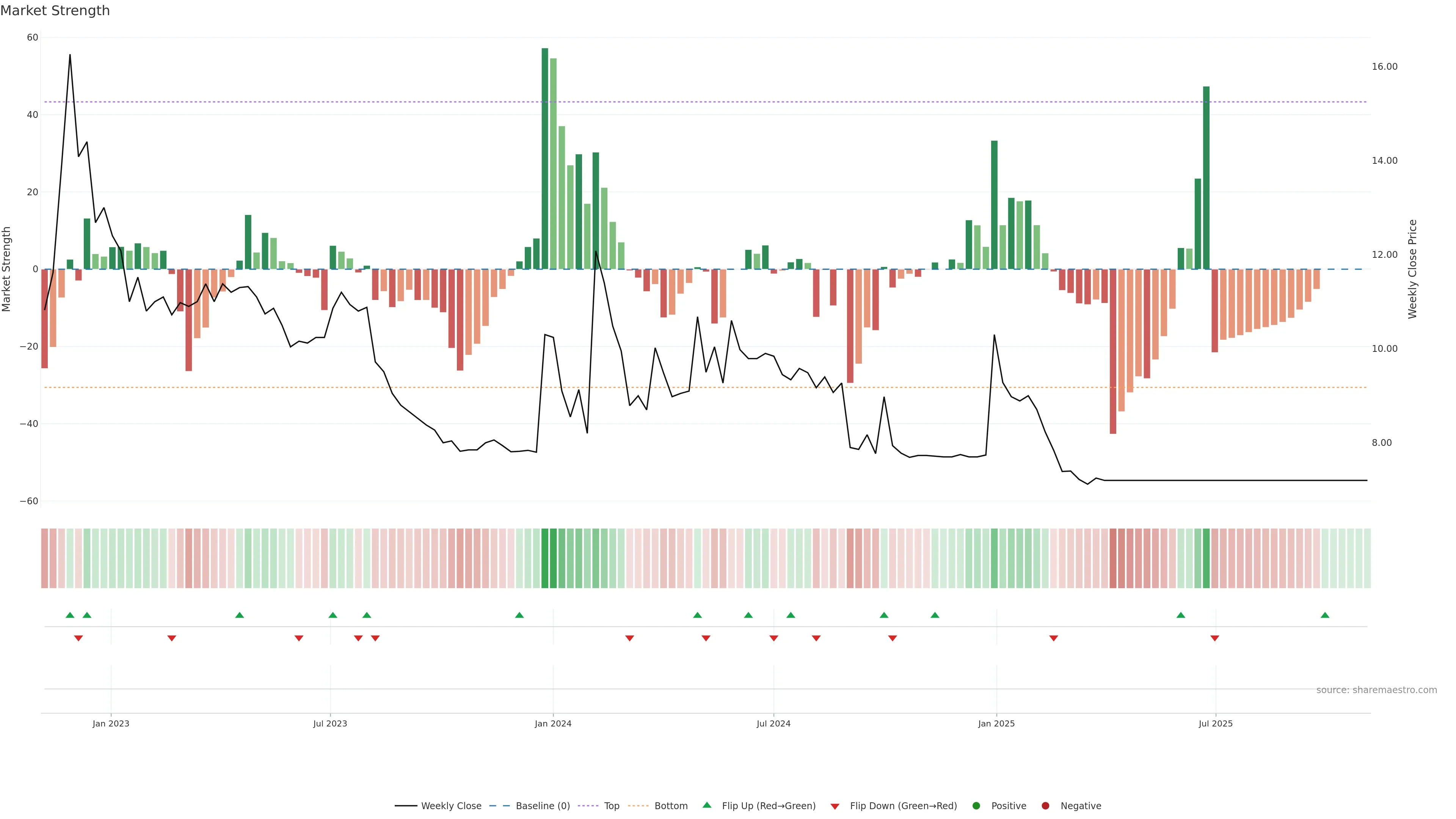Click the first green flip-up triangle marker
The width and height of the screenshot is (1456, 819).
(70, 615)
